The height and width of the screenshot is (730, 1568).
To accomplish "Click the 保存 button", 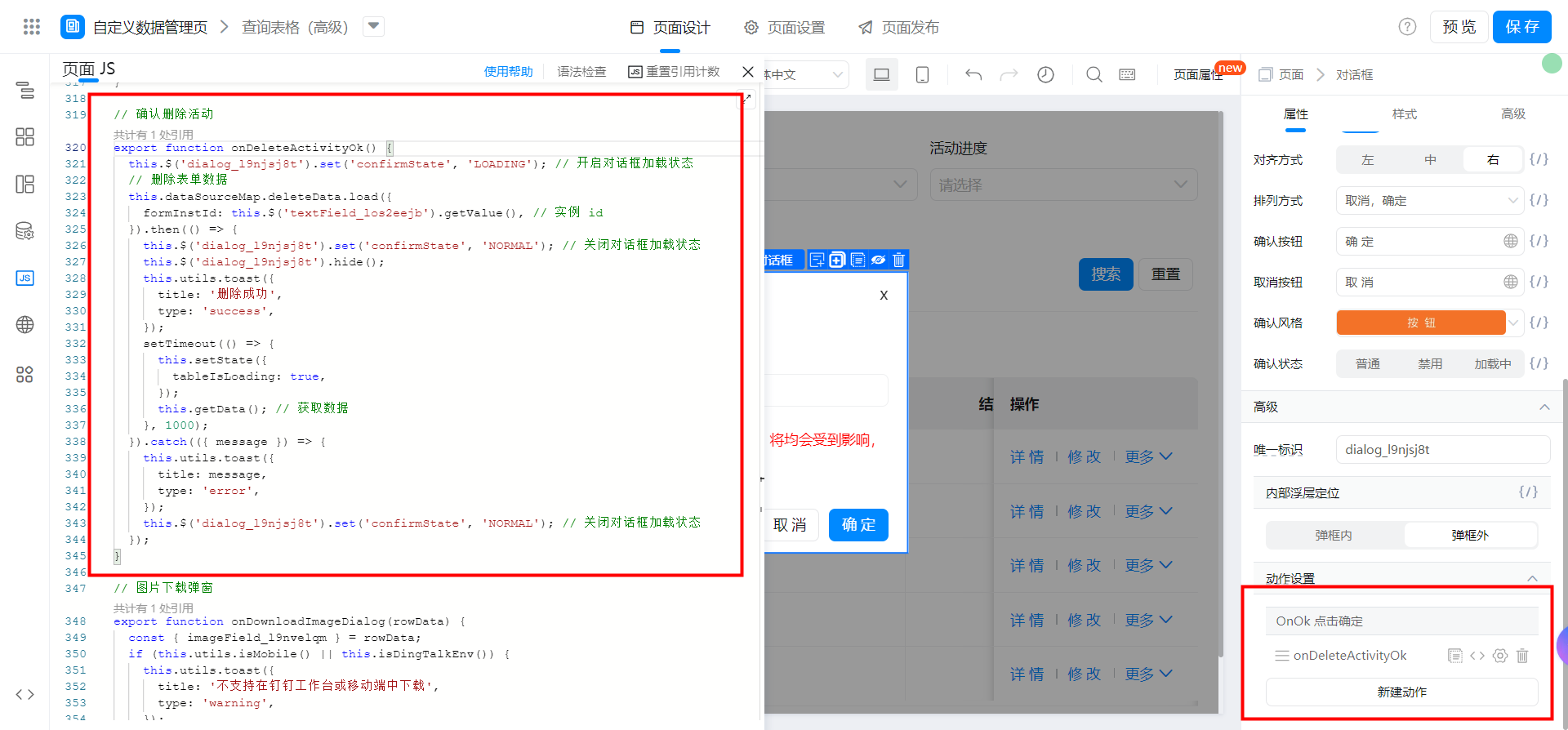I will [1521, 27].
